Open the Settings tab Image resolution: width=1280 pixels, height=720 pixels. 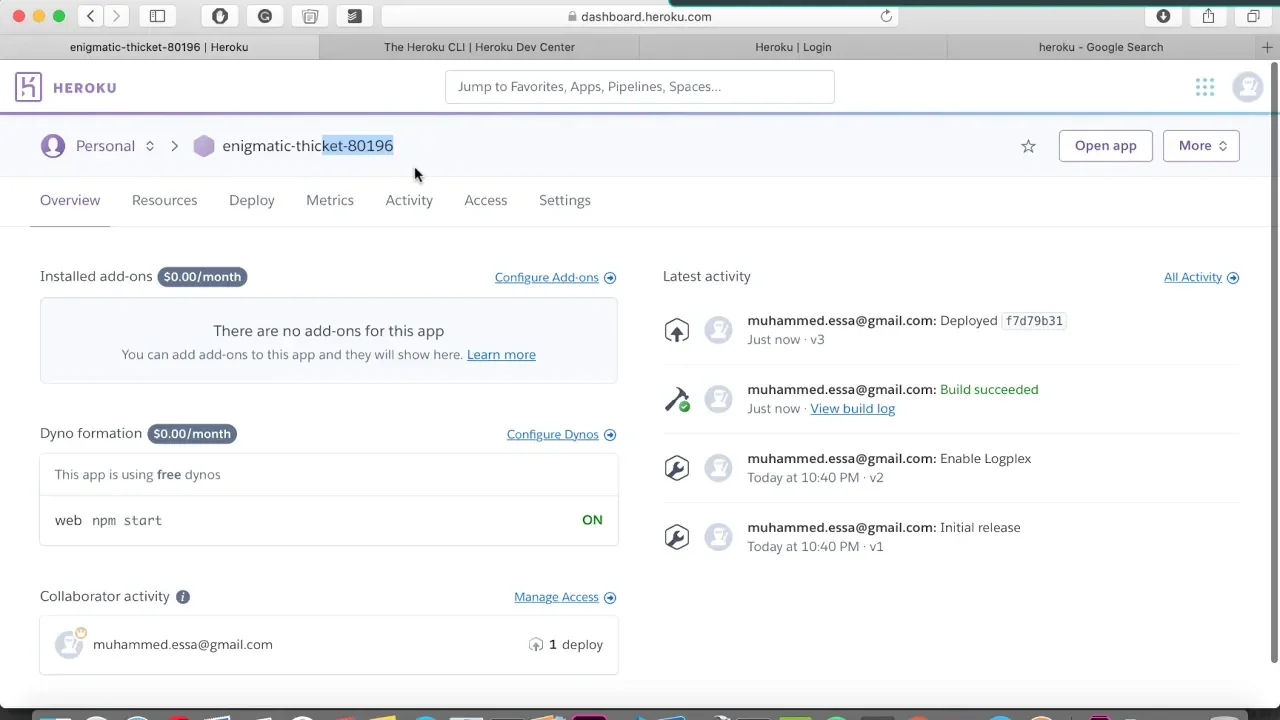pyautogui.click(x=564, y=200)
